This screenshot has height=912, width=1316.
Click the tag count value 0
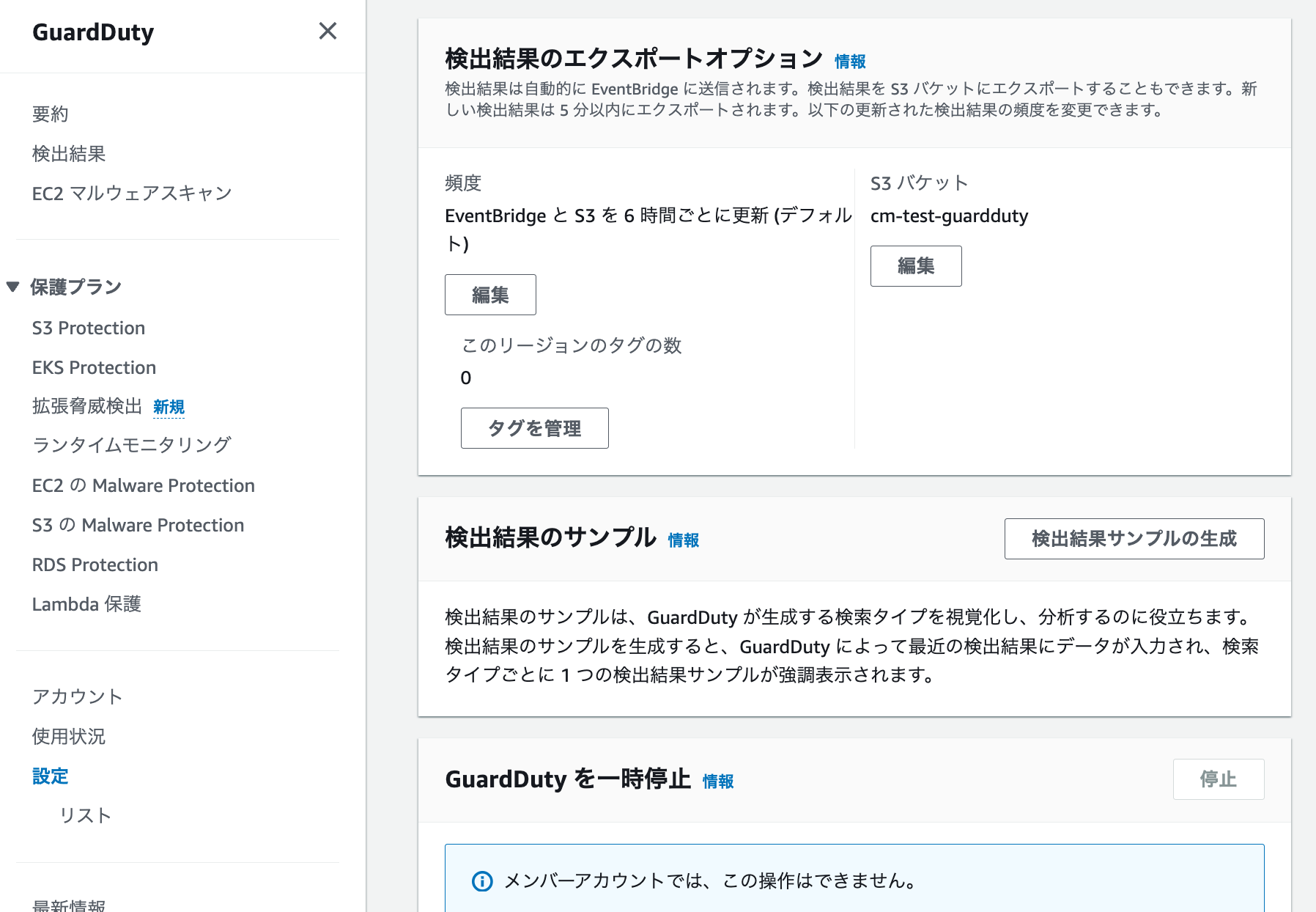click(x=466, y=378)
